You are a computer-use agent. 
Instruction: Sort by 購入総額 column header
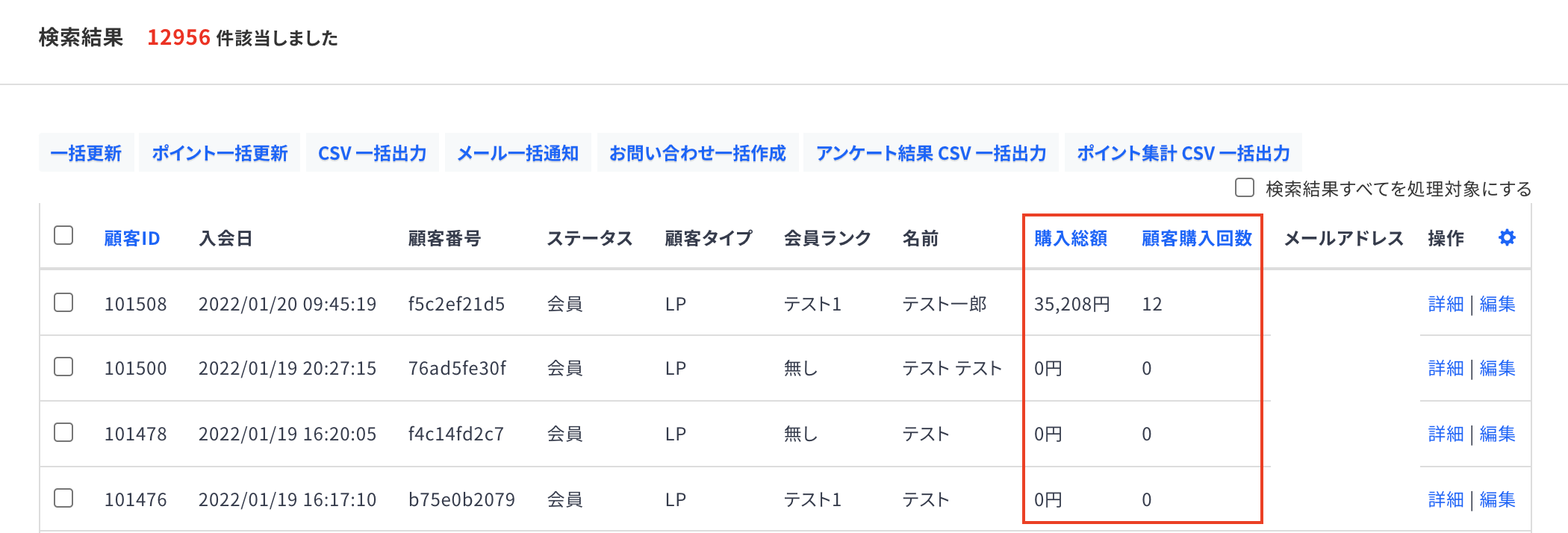click(x=1070, y=239)
